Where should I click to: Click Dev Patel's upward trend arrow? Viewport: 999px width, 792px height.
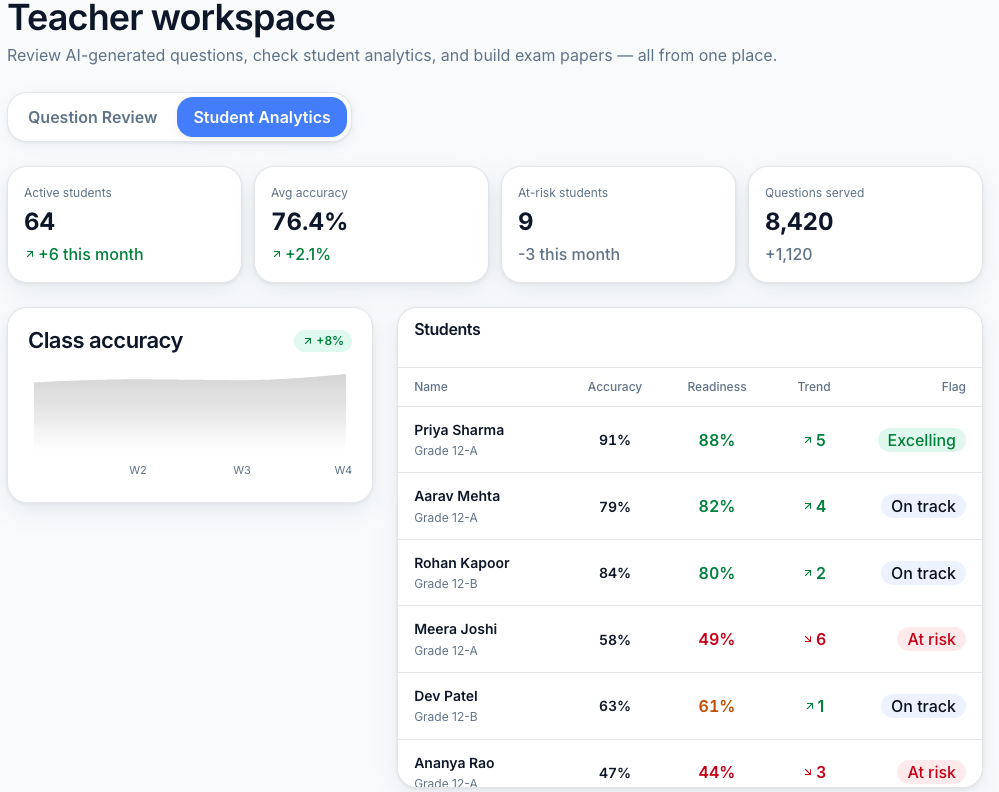(x=810, y=706)
